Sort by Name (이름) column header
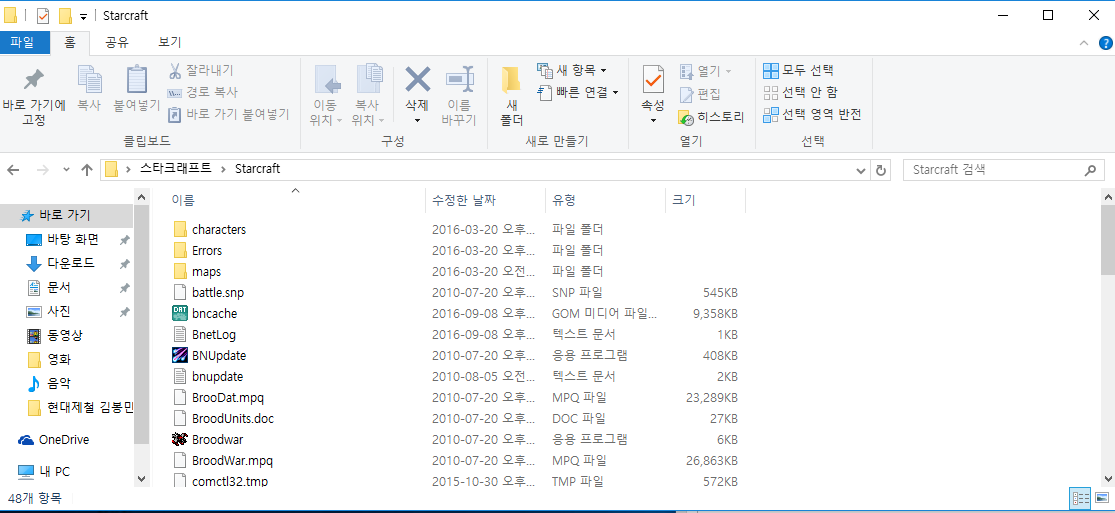 click(x=294, y=201)
